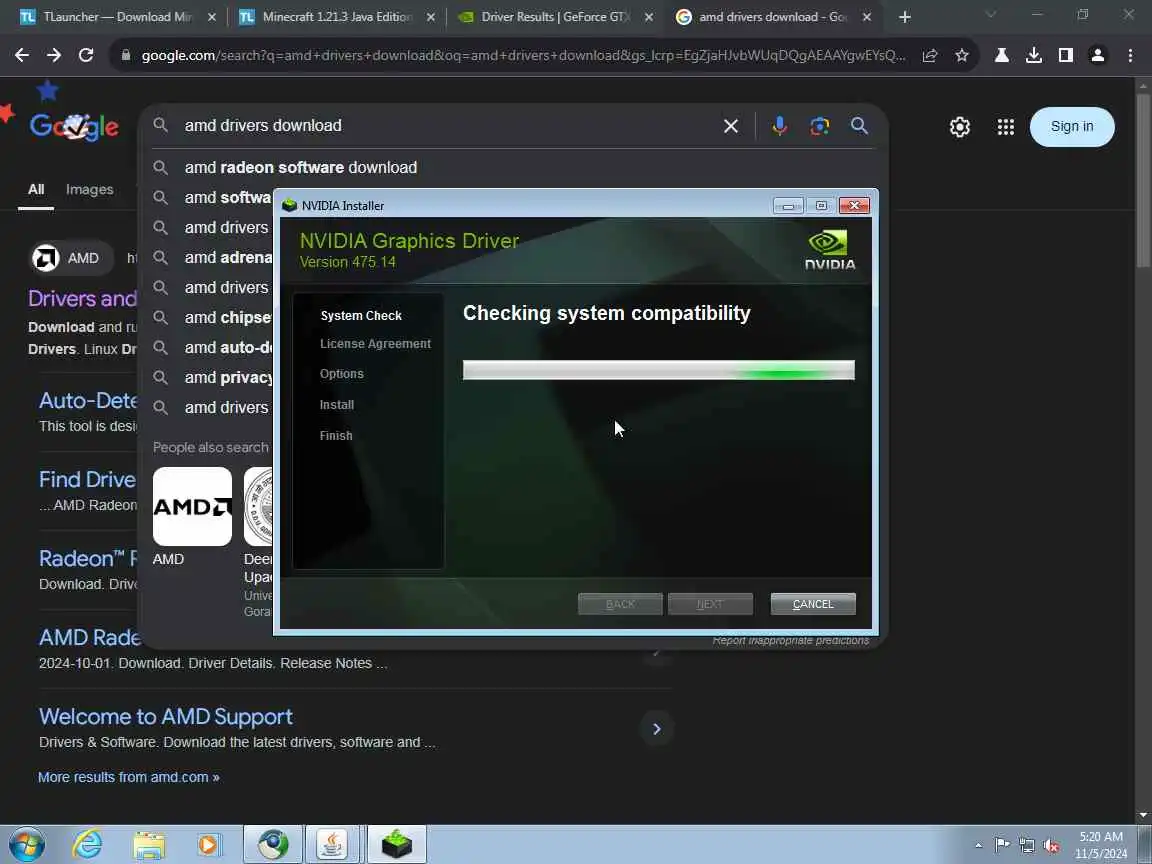Toggle the browser side panel icon

tap(1065, 55)
